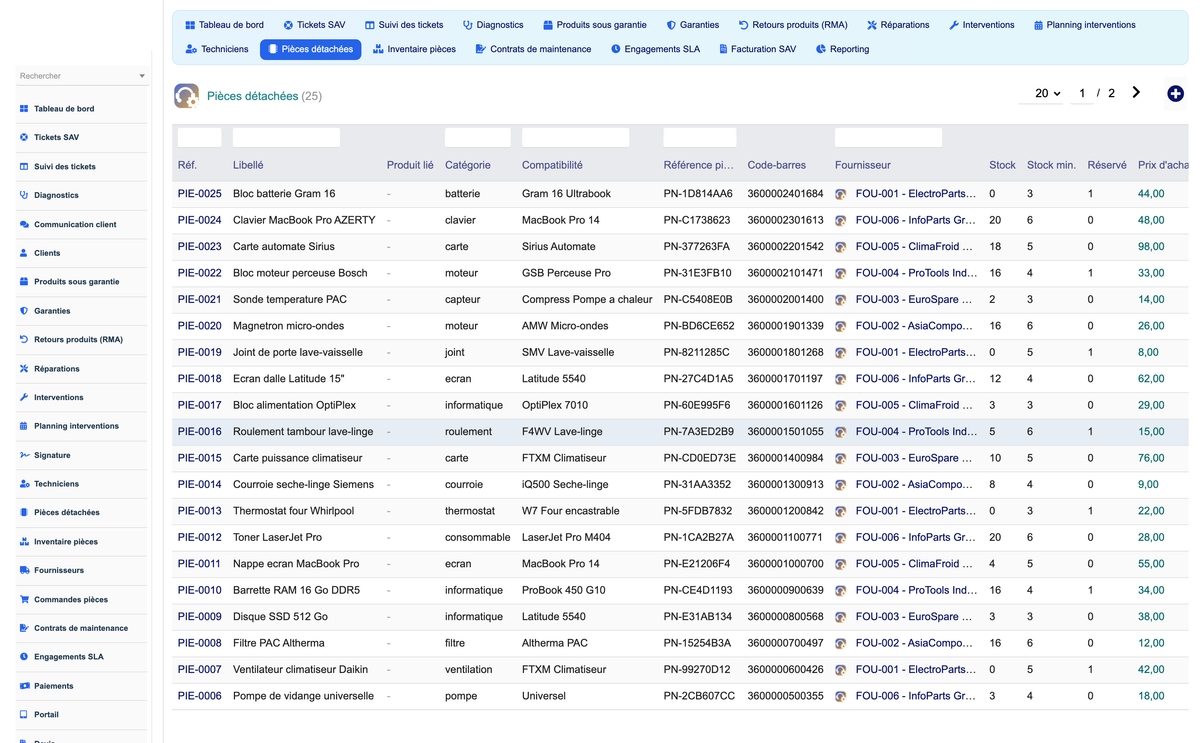Expand the Rechercher dropdown in sidebar
This screenshot has height=743, width=1200.
pos(142,76)
